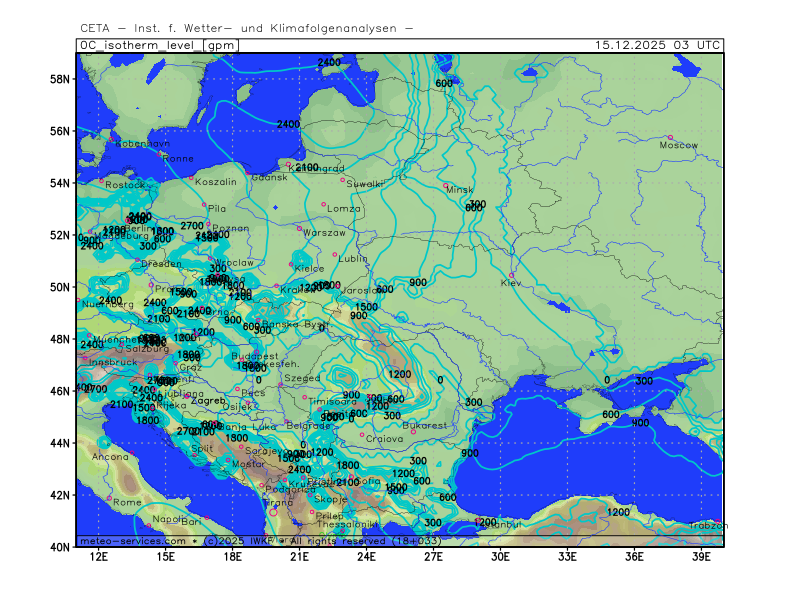Click the Rostock city marker
This screenshot has width=800, height=600.
[102, 180]
